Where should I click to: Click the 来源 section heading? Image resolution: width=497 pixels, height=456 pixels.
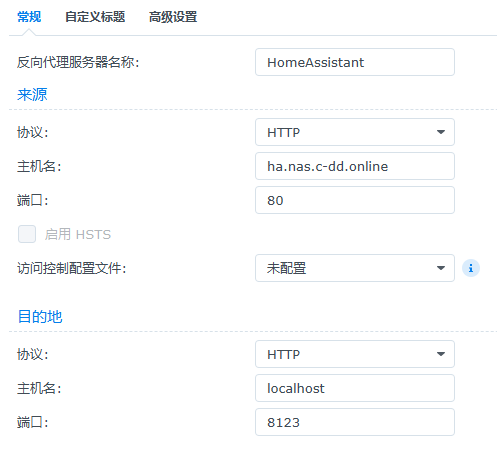tap(32, 95)
